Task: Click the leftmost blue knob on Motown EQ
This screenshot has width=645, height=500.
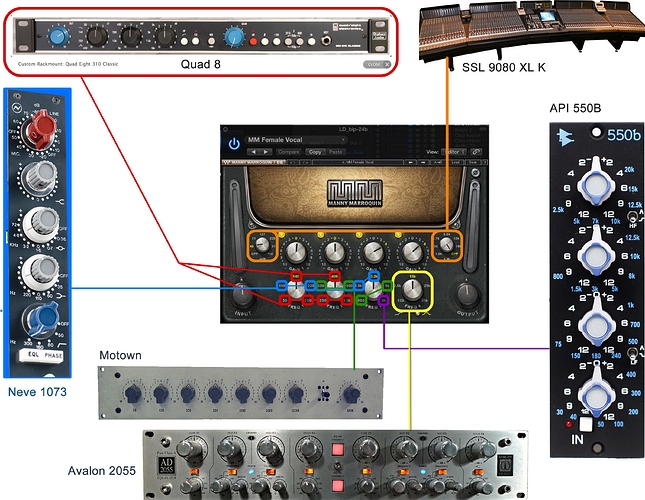Action: click(133, 394)
